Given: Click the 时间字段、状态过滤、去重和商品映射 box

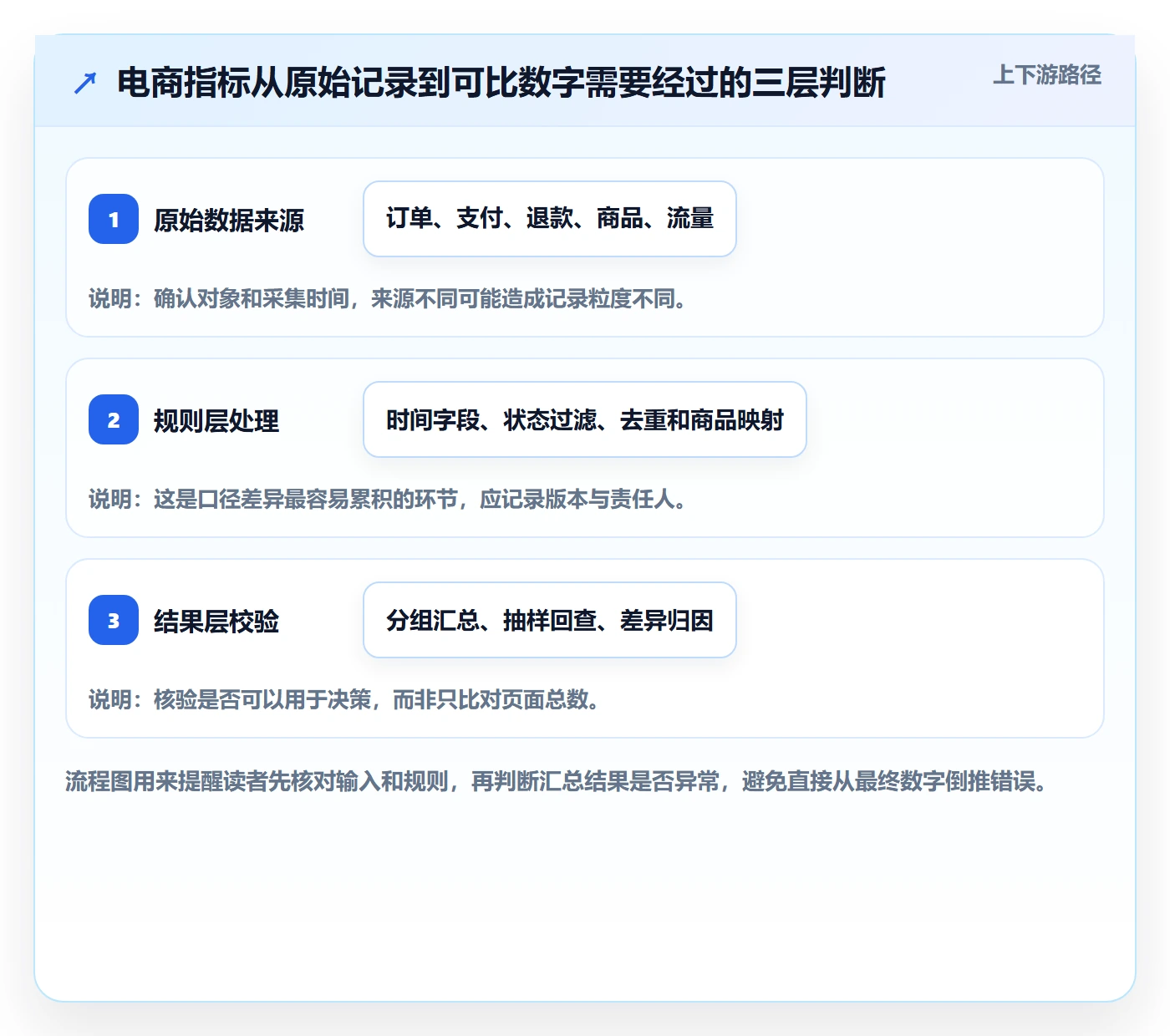Looking at the screenshot, I should (585, 419).
